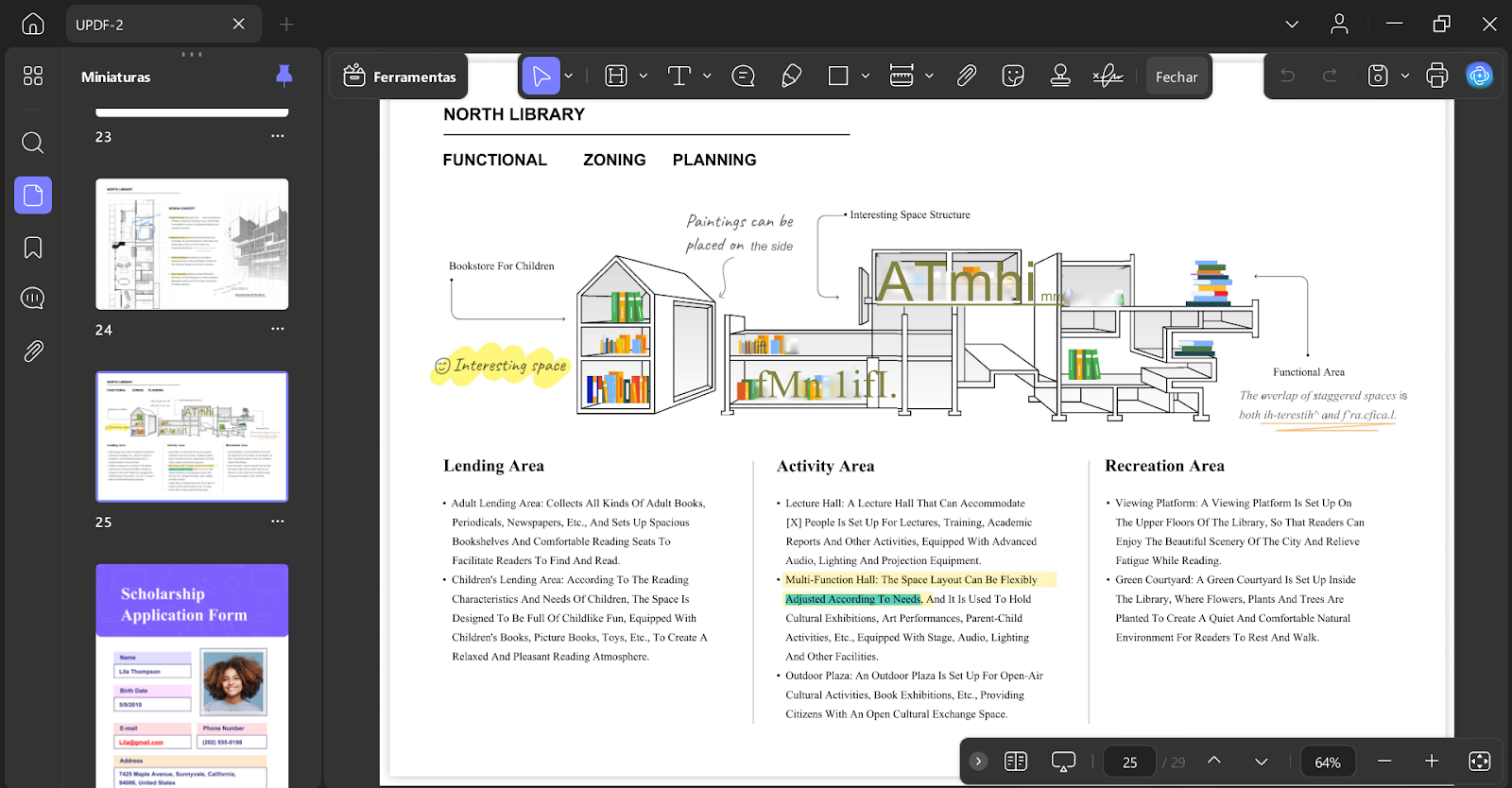Image resolution: width=1512 pixels, height=788 pixels.
Task: Toggle the Miniaturas panel pin
Action: click(283, 77)
